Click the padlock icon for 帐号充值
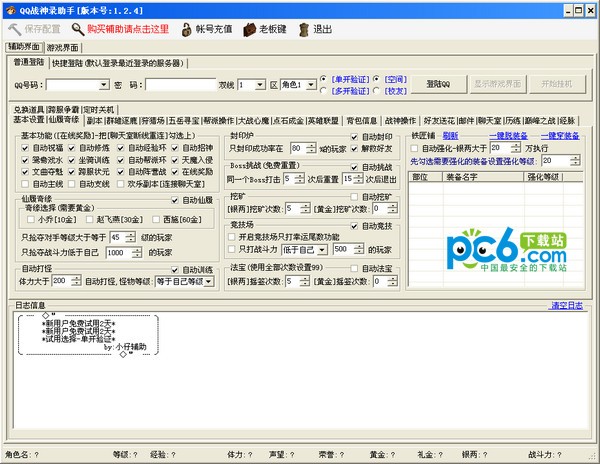The height and width of the screenshot is (464, 600). tap(186, 29)
